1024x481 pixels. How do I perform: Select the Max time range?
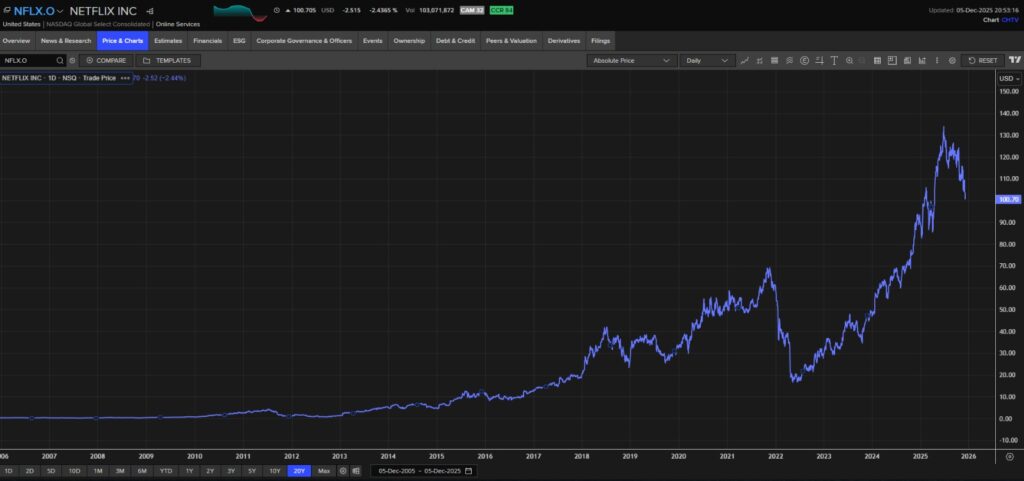click(x=323, y=470)
